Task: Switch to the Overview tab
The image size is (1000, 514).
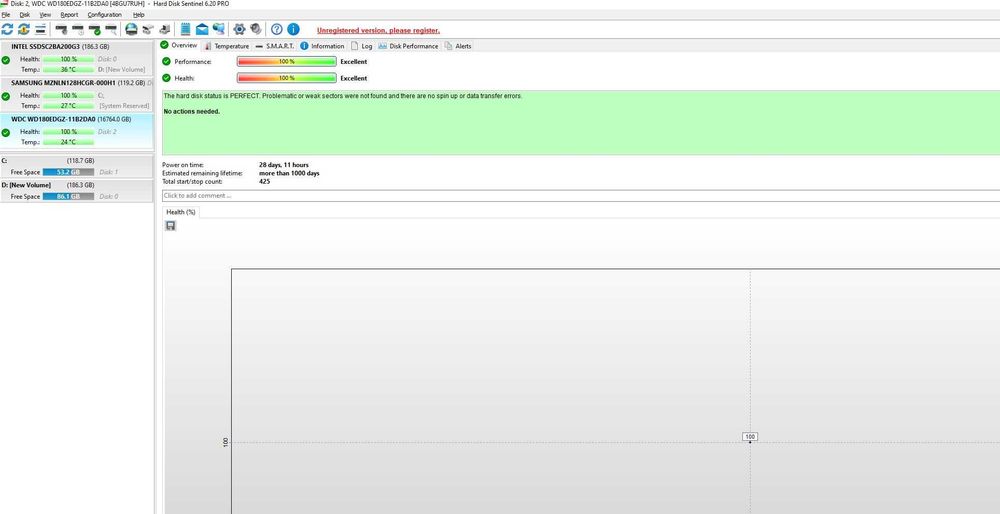Action: tap(179, 45)
